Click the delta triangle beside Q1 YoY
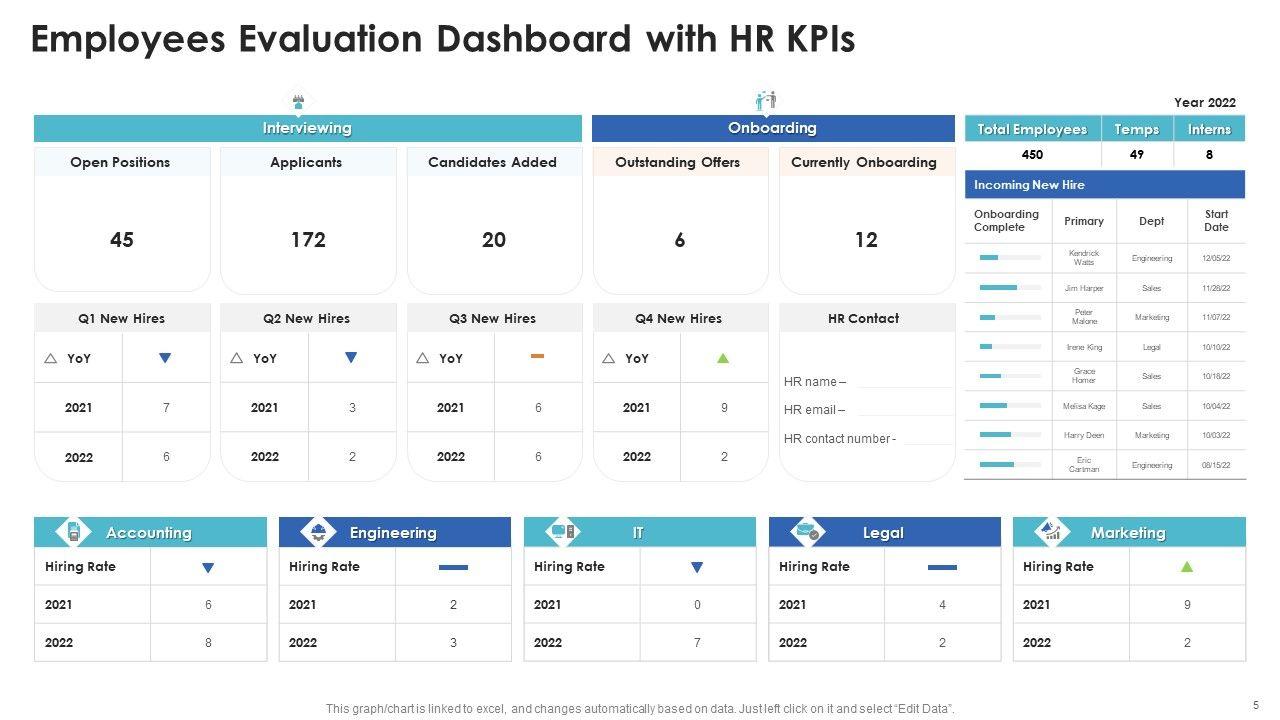Image resolution: width=1280 pixels, height=720 pixels. tap(51, 358)
